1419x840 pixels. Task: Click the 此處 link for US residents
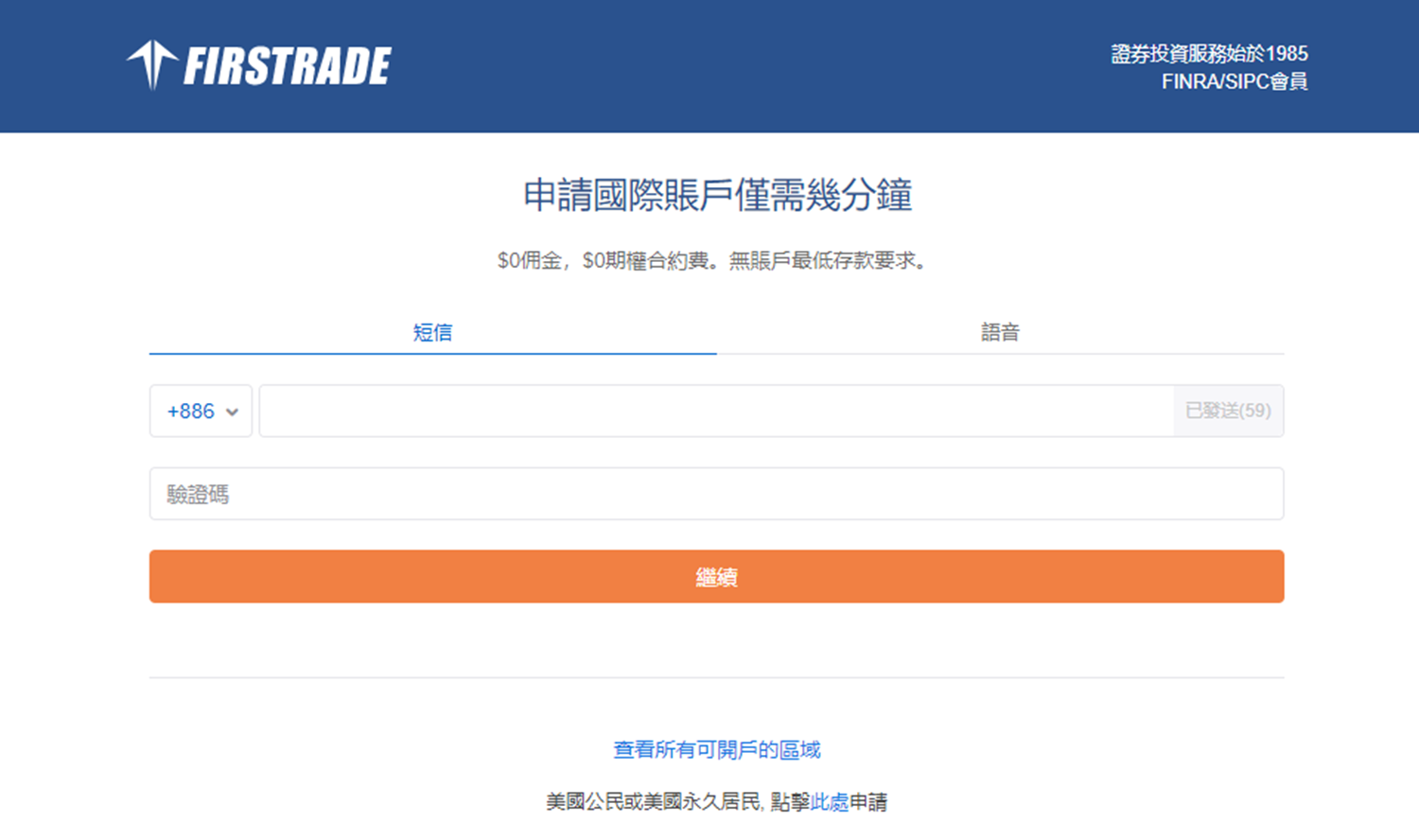(830, 802)
